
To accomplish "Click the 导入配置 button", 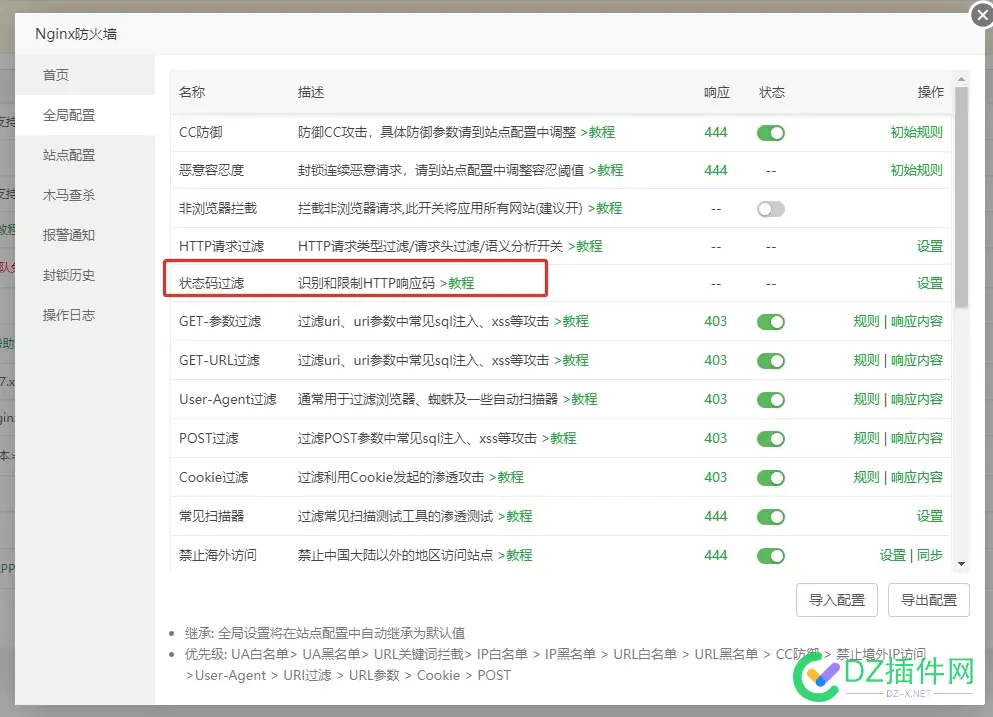I will (836, 600).
